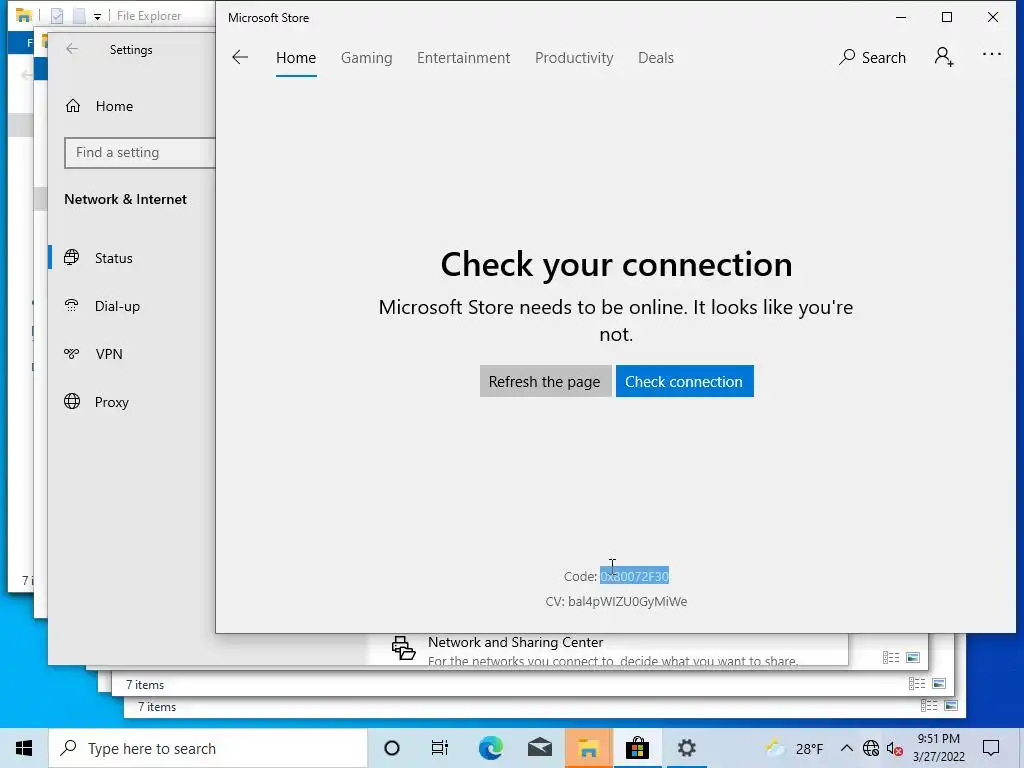Maximize the Microsoft Store window
Viewport: 1024px width, 768px height.
tap(947, 18)
